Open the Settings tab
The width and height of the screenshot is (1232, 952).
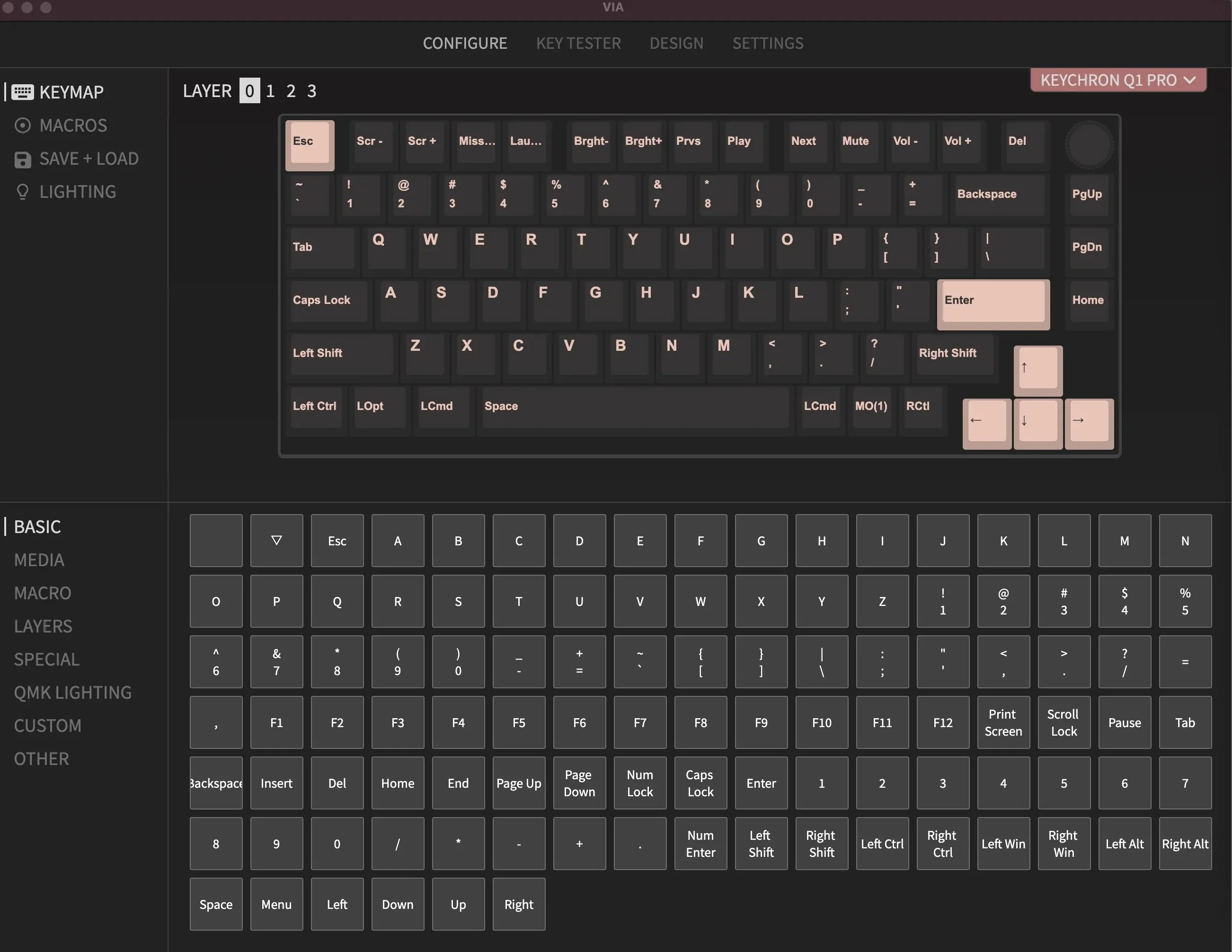coord(768,44)
